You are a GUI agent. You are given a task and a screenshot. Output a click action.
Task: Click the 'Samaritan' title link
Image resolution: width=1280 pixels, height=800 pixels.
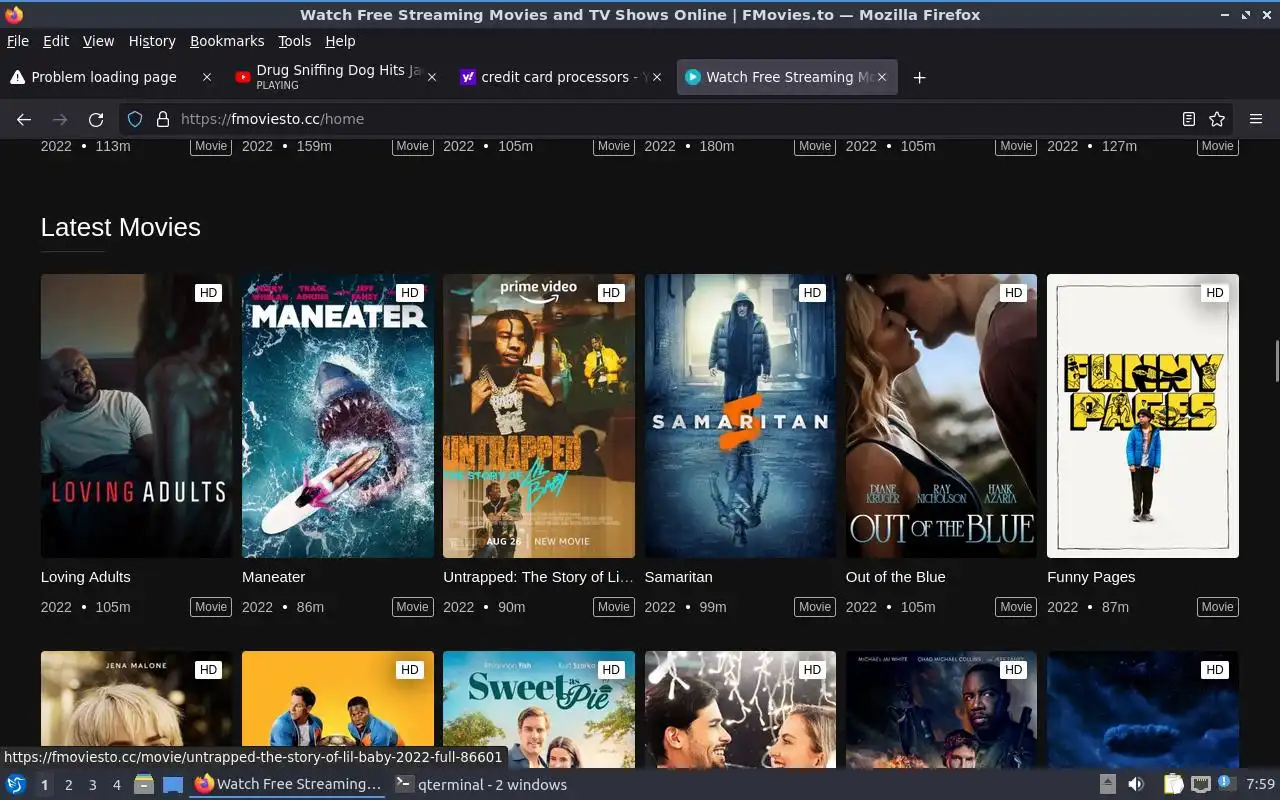click(679, 577)
